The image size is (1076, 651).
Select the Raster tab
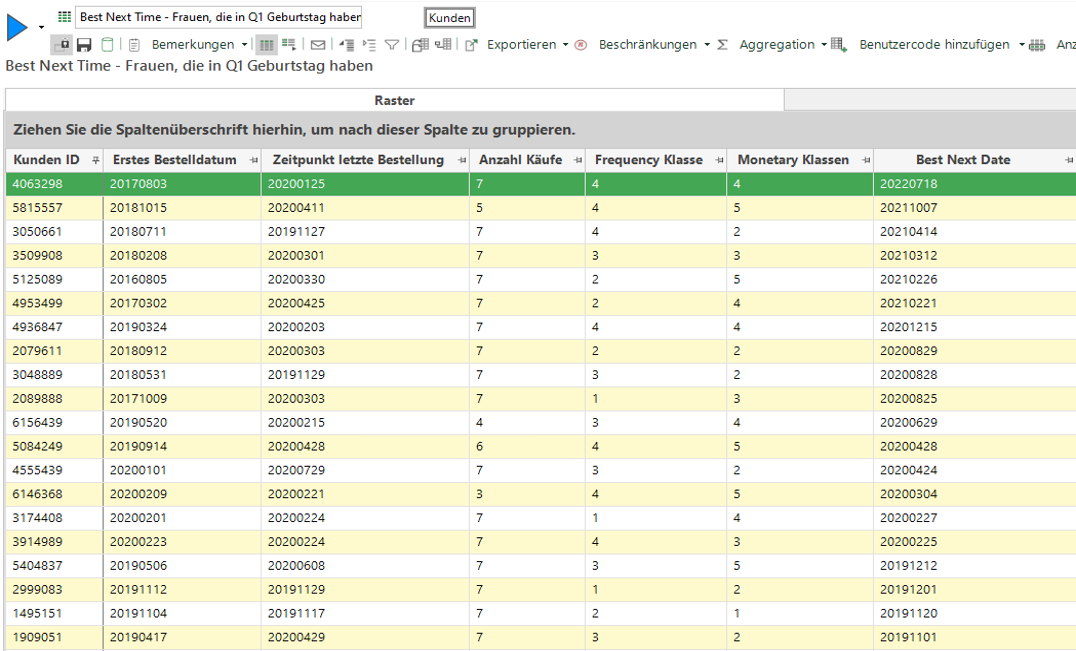(394, 100)
